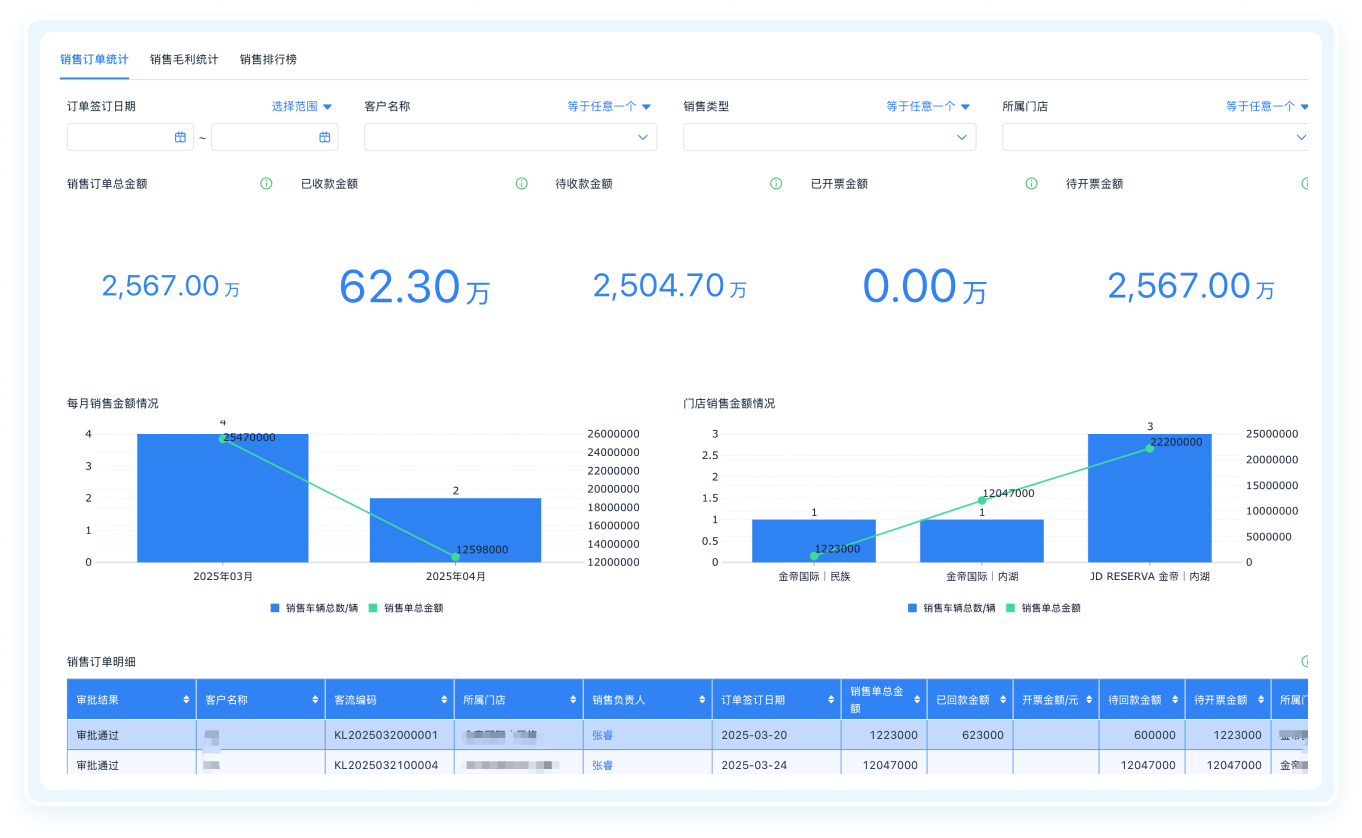Click the 2025-03-20 date cell
The width and height of the screenshot is (1362, 838).
(x=776, y=735)
